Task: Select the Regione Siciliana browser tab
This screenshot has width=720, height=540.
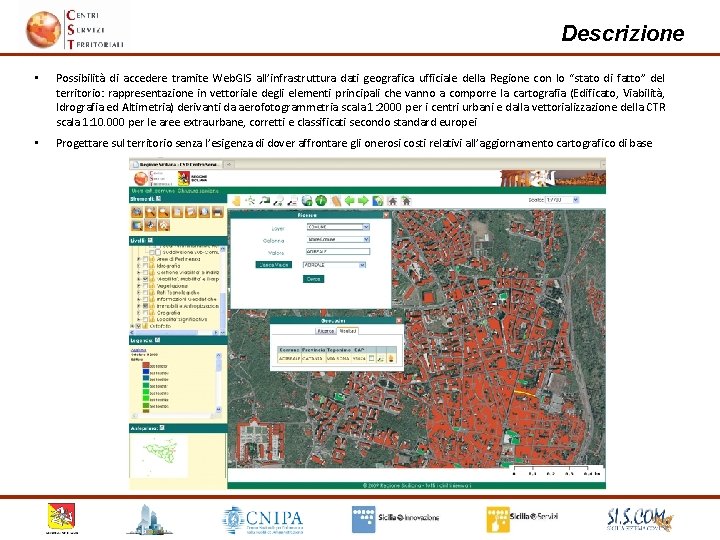Action: pyautogui.click(x=177, y=164)
